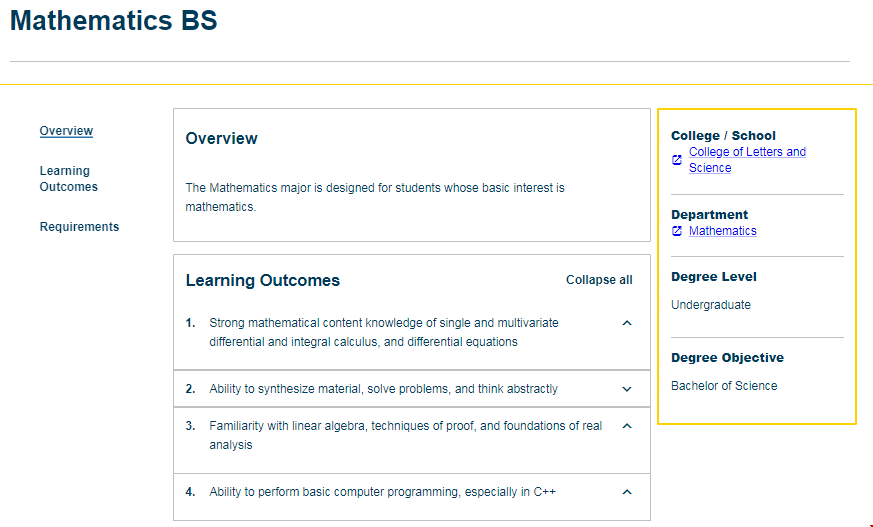Navigate to Requirements in the side navigation
Screen dimensions: 873x527
[79, 227]
